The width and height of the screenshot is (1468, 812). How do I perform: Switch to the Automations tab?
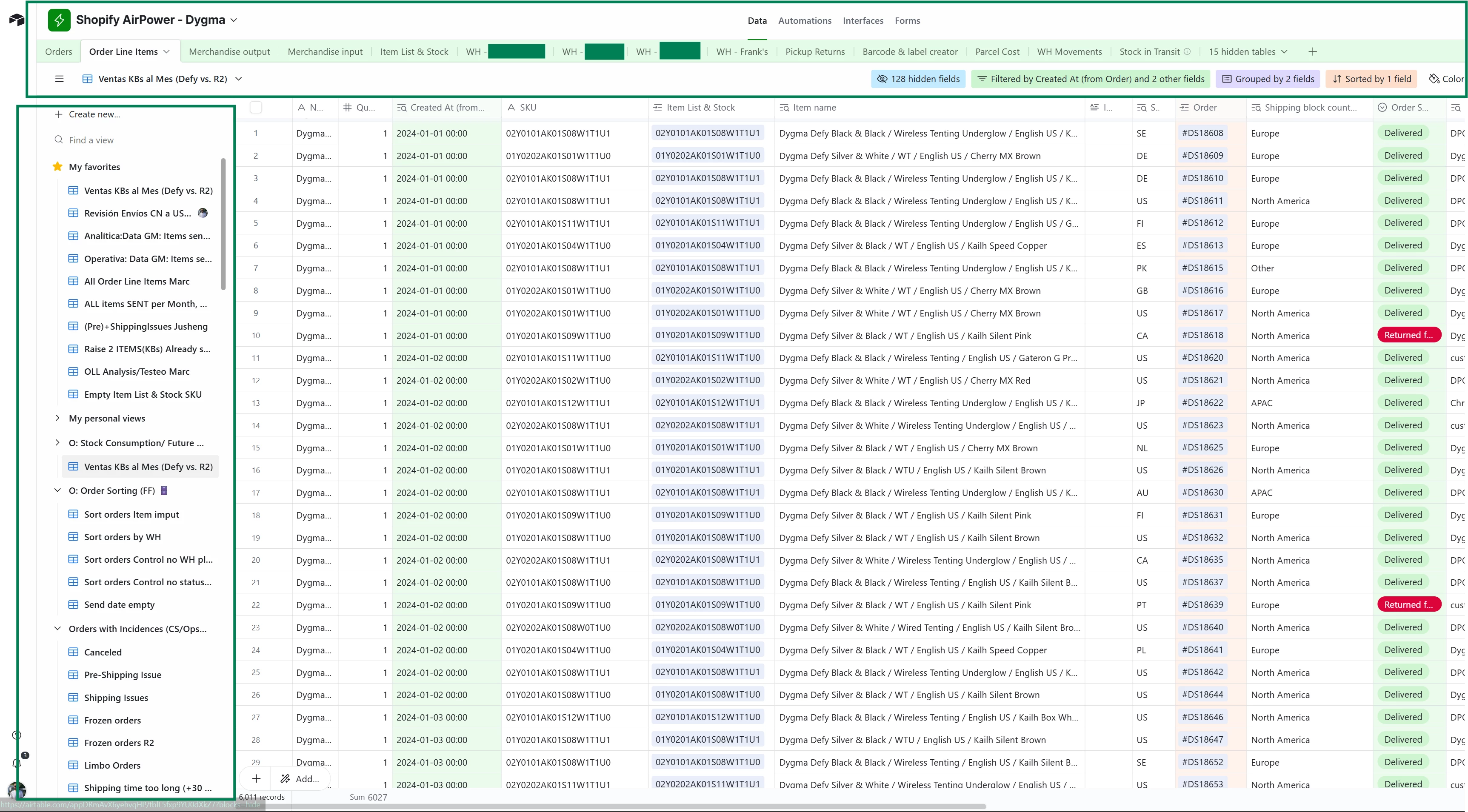pyautogui.click(x=805, y=20)
